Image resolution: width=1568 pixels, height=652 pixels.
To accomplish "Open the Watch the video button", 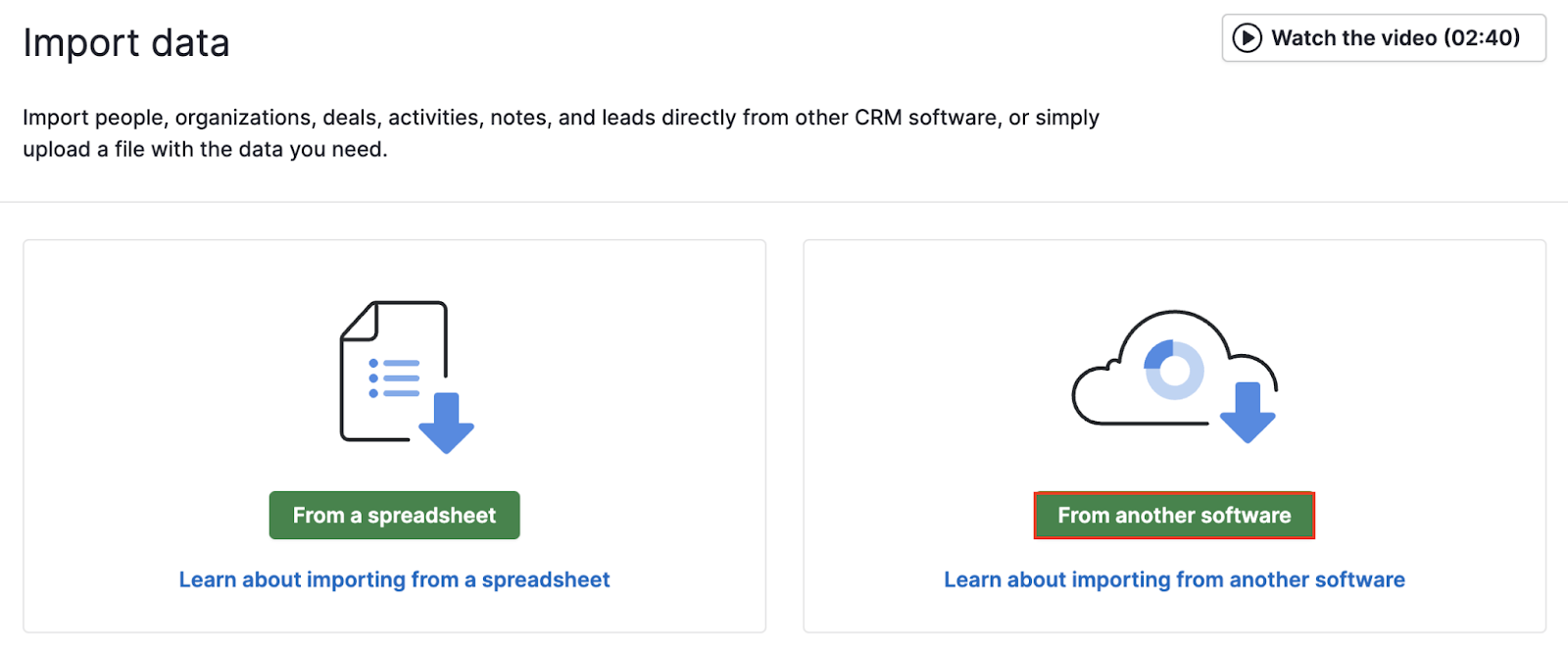I will [1383, 38].
